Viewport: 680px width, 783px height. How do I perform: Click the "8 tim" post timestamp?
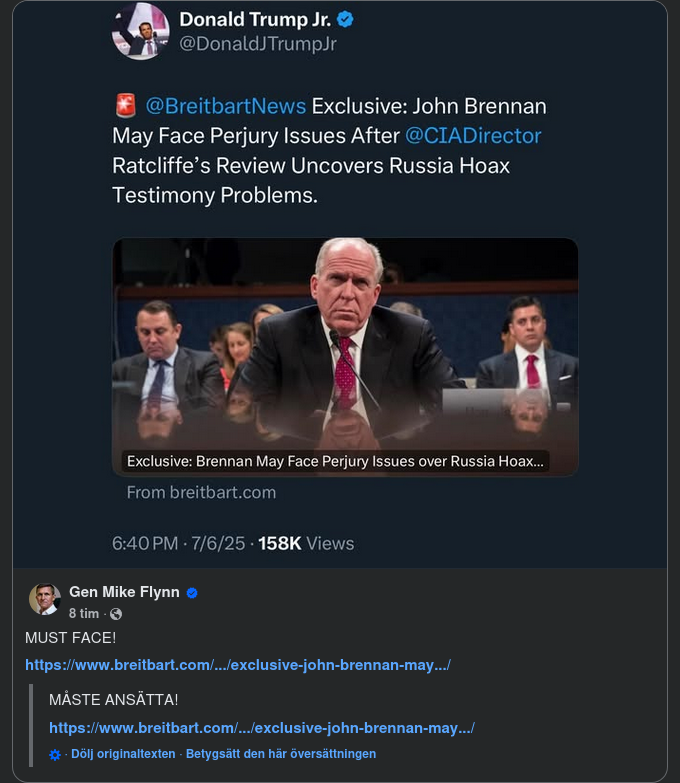[84, 614]
